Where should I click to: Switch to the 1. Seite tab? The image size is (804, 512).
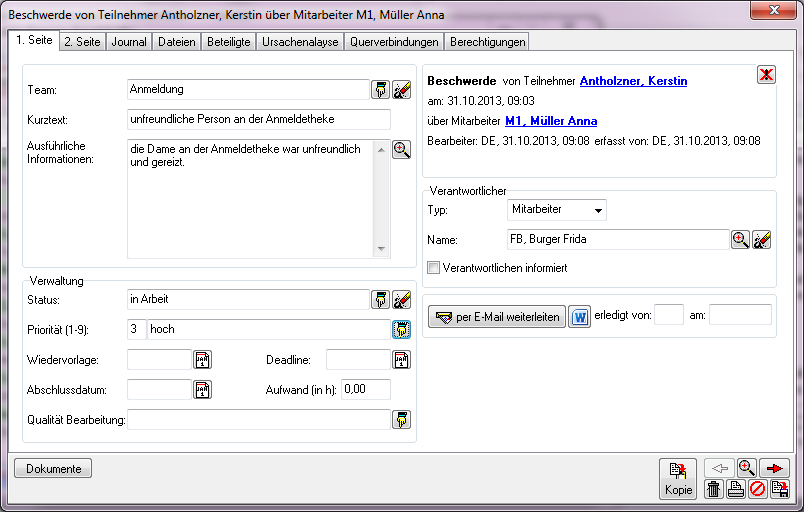(34, 40)
